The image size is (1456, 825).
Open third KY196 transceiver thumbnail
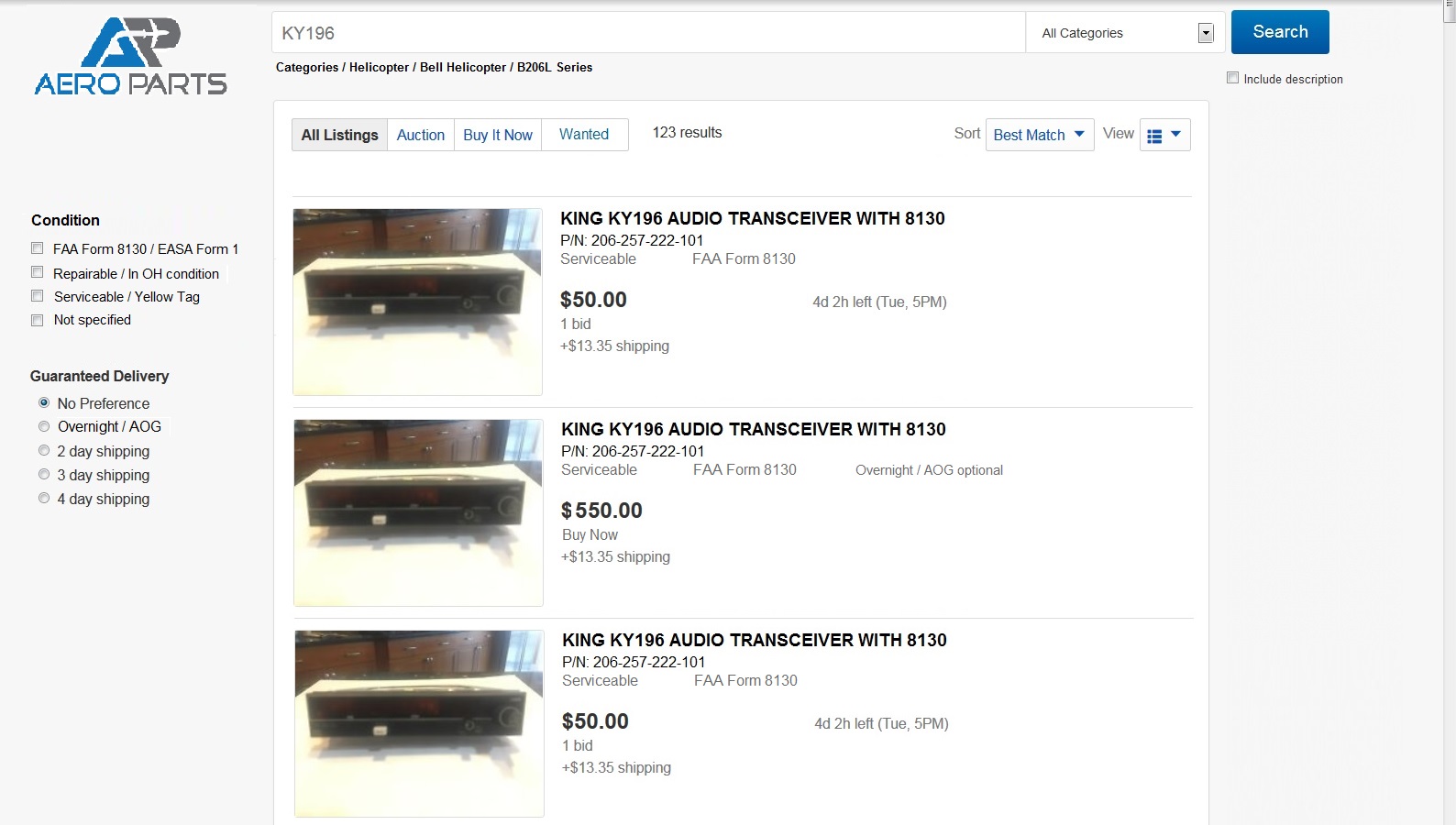tap(419, 723)
